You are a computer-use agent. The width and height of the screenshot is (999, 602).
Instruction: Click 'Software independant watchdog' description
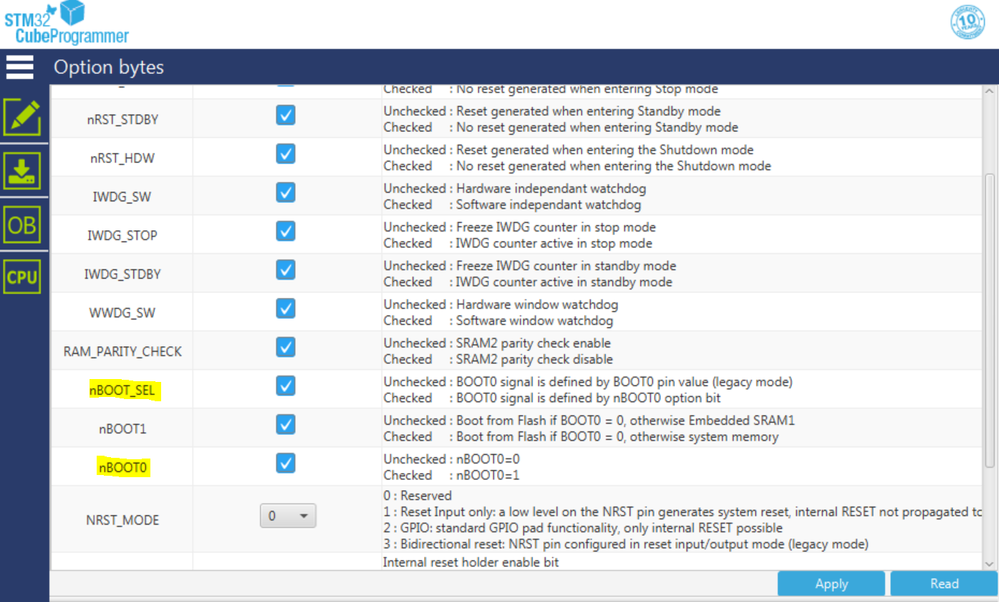click(549, 204)
